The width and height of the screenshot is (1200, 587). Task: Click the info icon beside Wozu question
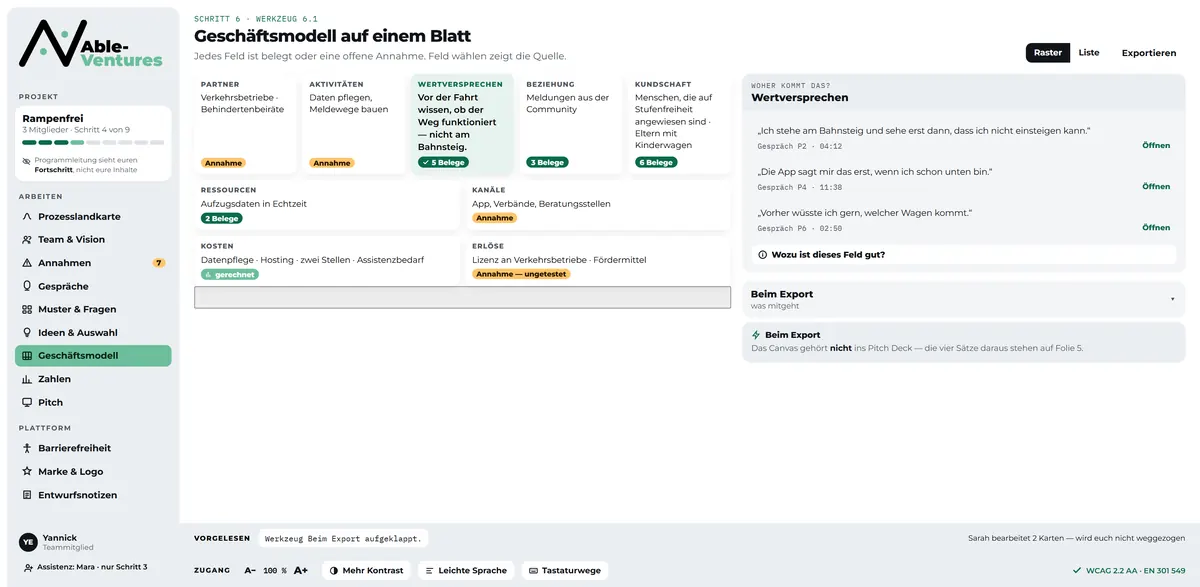click(763, 255)
